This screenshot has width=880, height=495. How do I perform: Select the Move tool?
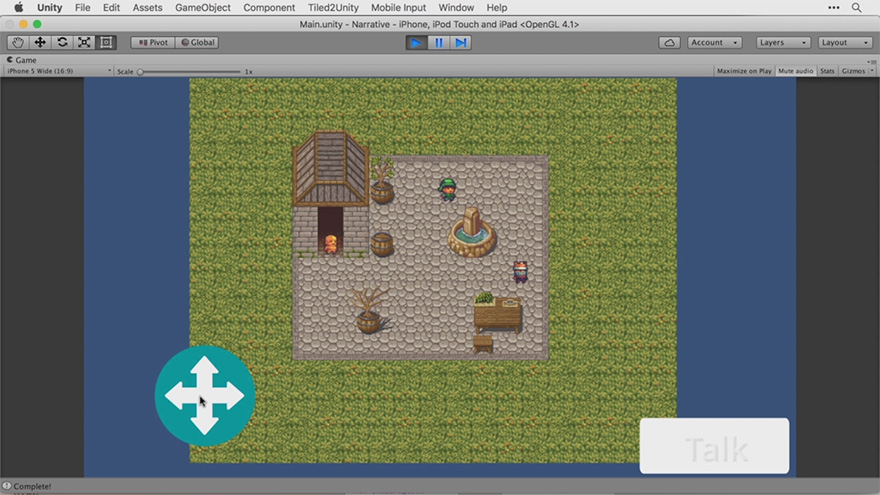pyautogui.click(x=40, y=43)
